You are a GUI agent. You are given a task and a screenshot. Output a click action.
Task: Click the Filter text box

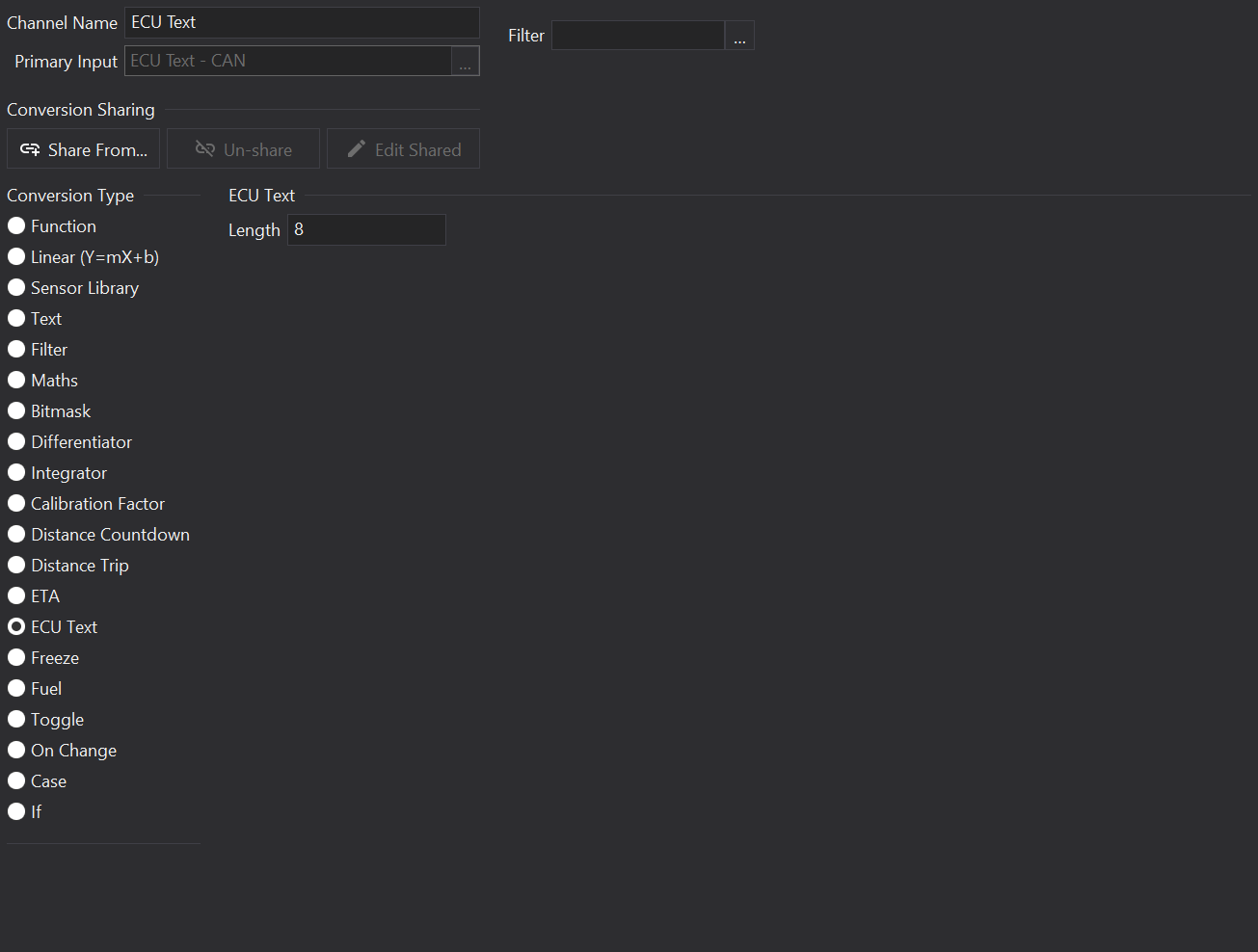(x=637, y=37)
